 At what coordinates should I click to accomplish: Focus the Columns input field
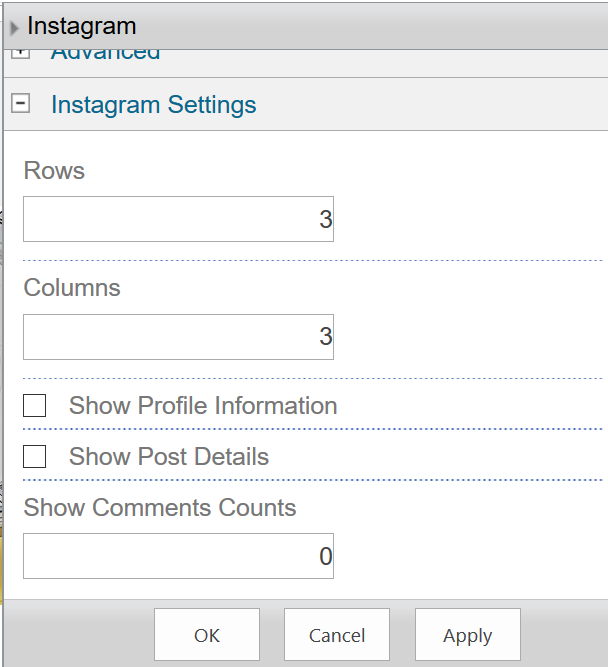pyautogui.click(x=178, y=337)
